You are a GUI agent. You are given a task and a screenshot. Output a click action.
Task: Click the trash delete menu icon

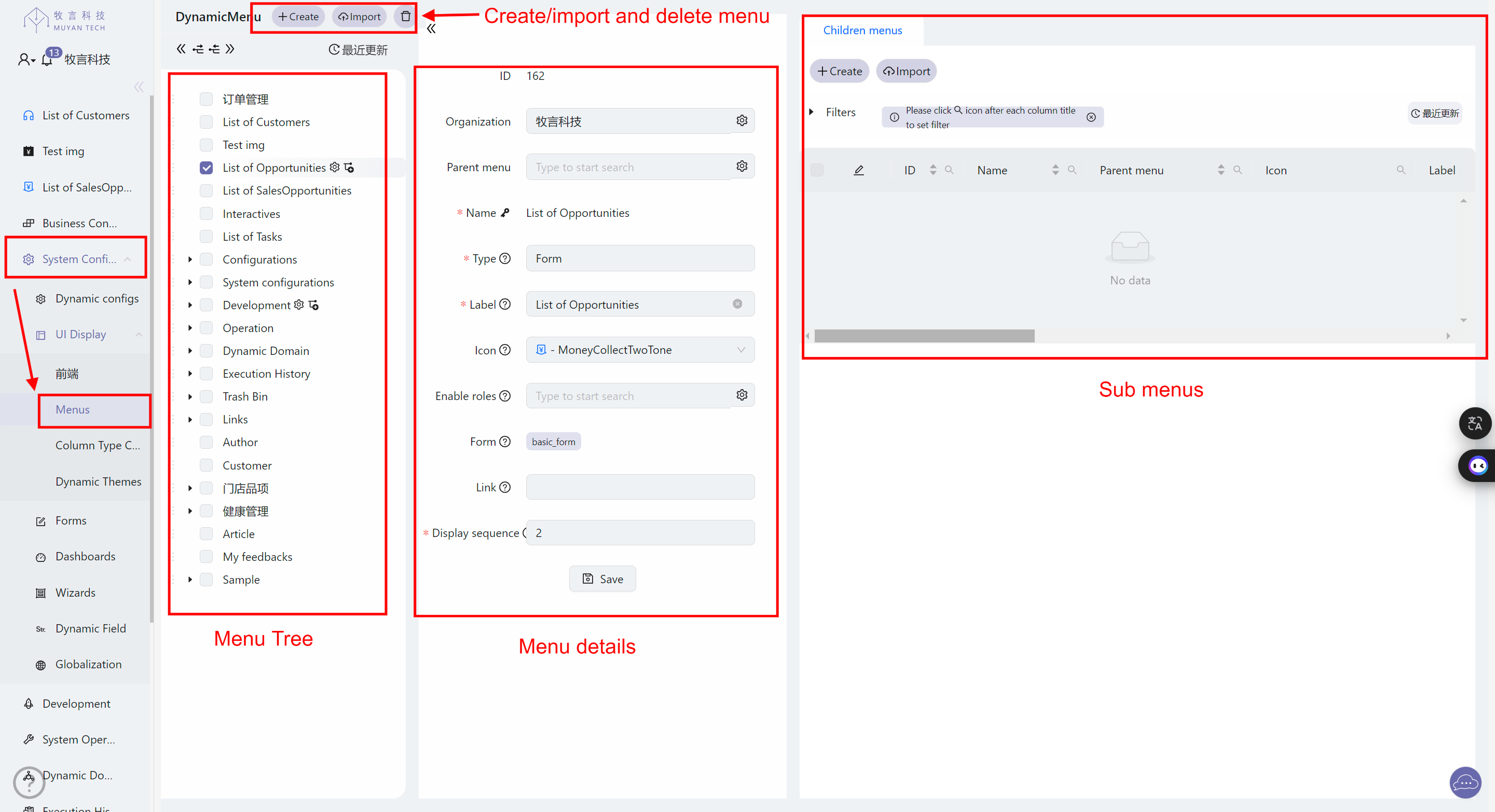click(405, 16)
